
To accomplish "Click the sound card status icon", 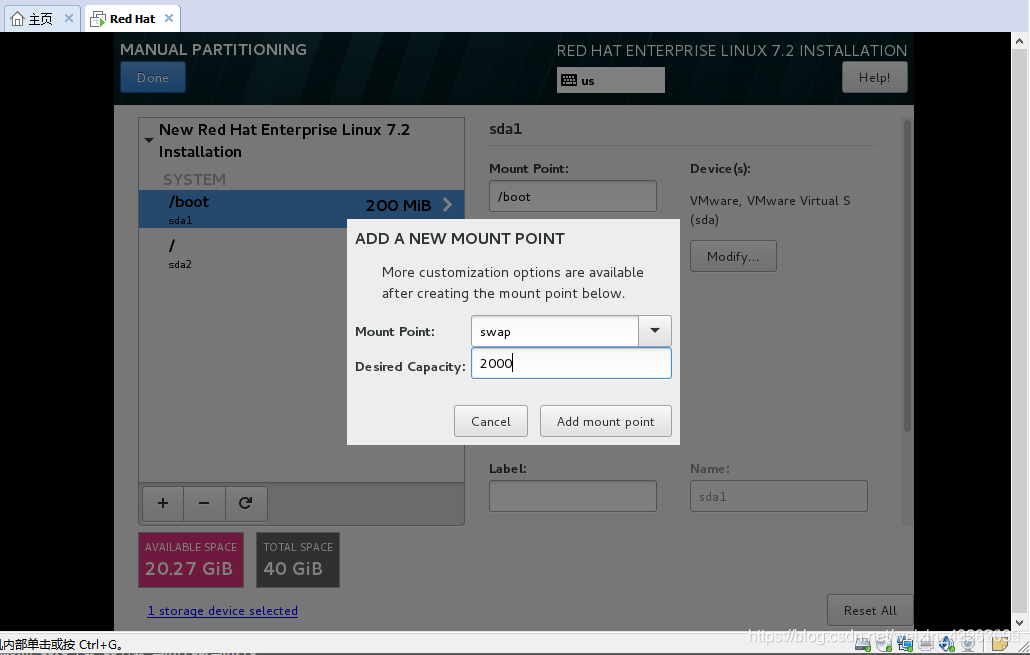I will pyautogui.click(x=947, y=644).
